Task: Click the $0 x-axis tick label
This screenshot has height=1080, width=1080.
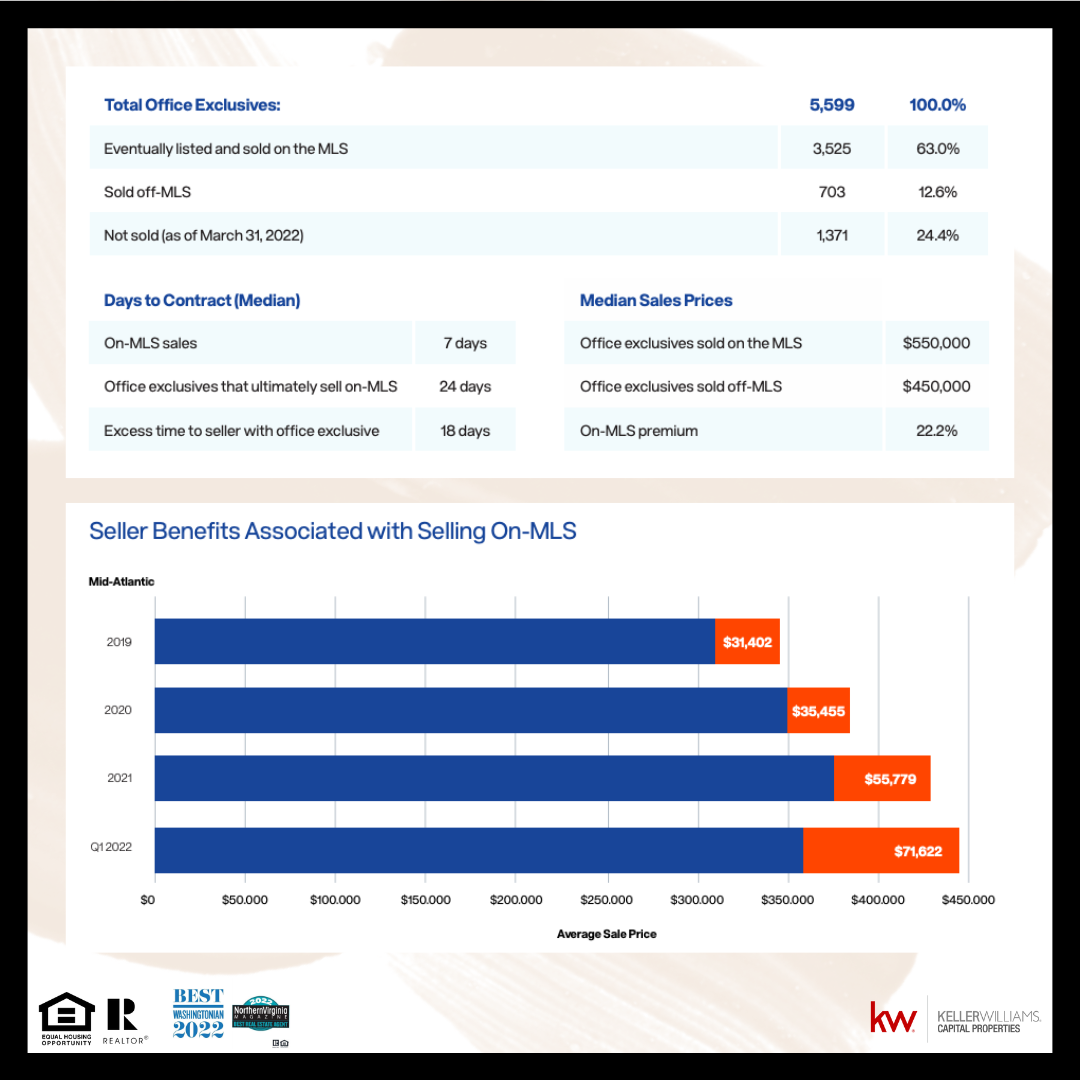Action: coord(147,900)
